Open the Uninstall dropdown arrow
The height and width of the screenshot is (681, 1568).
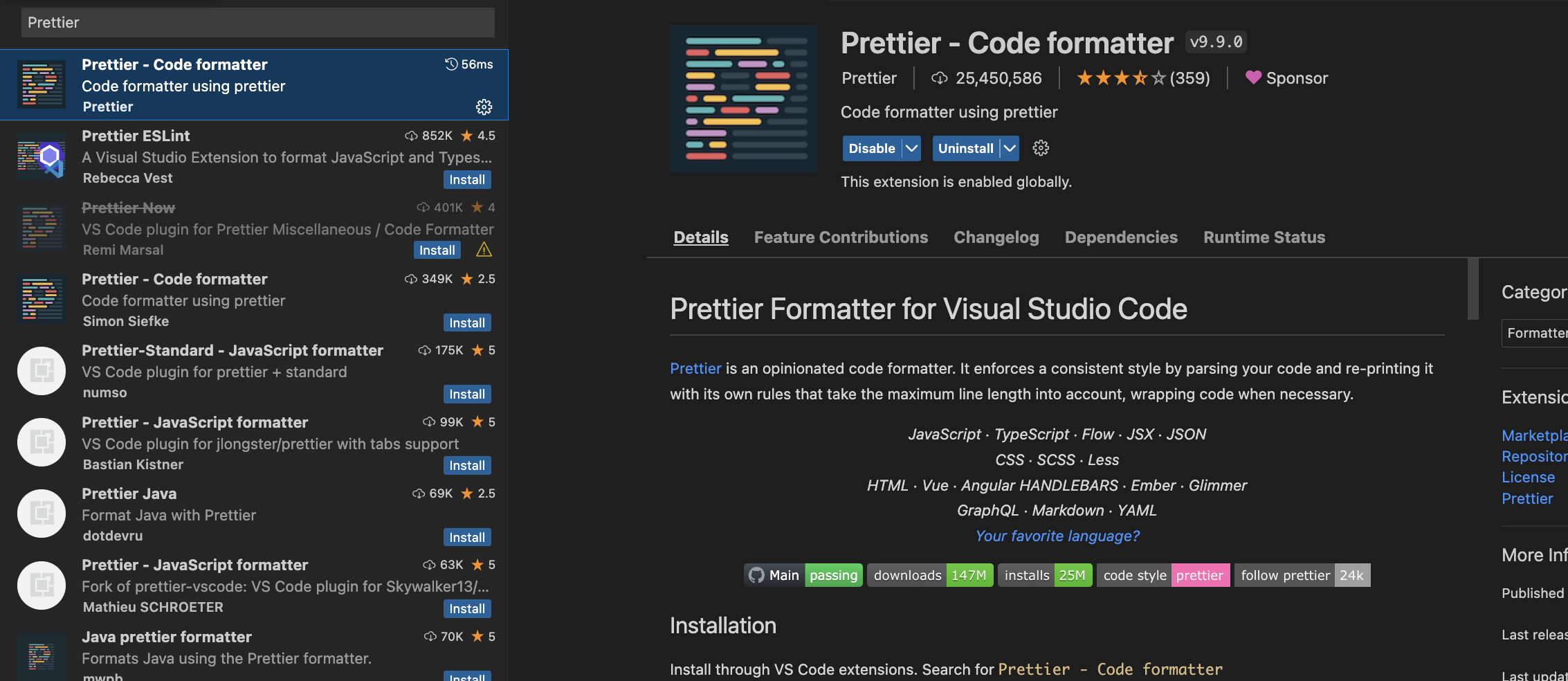click(1010, 148)
